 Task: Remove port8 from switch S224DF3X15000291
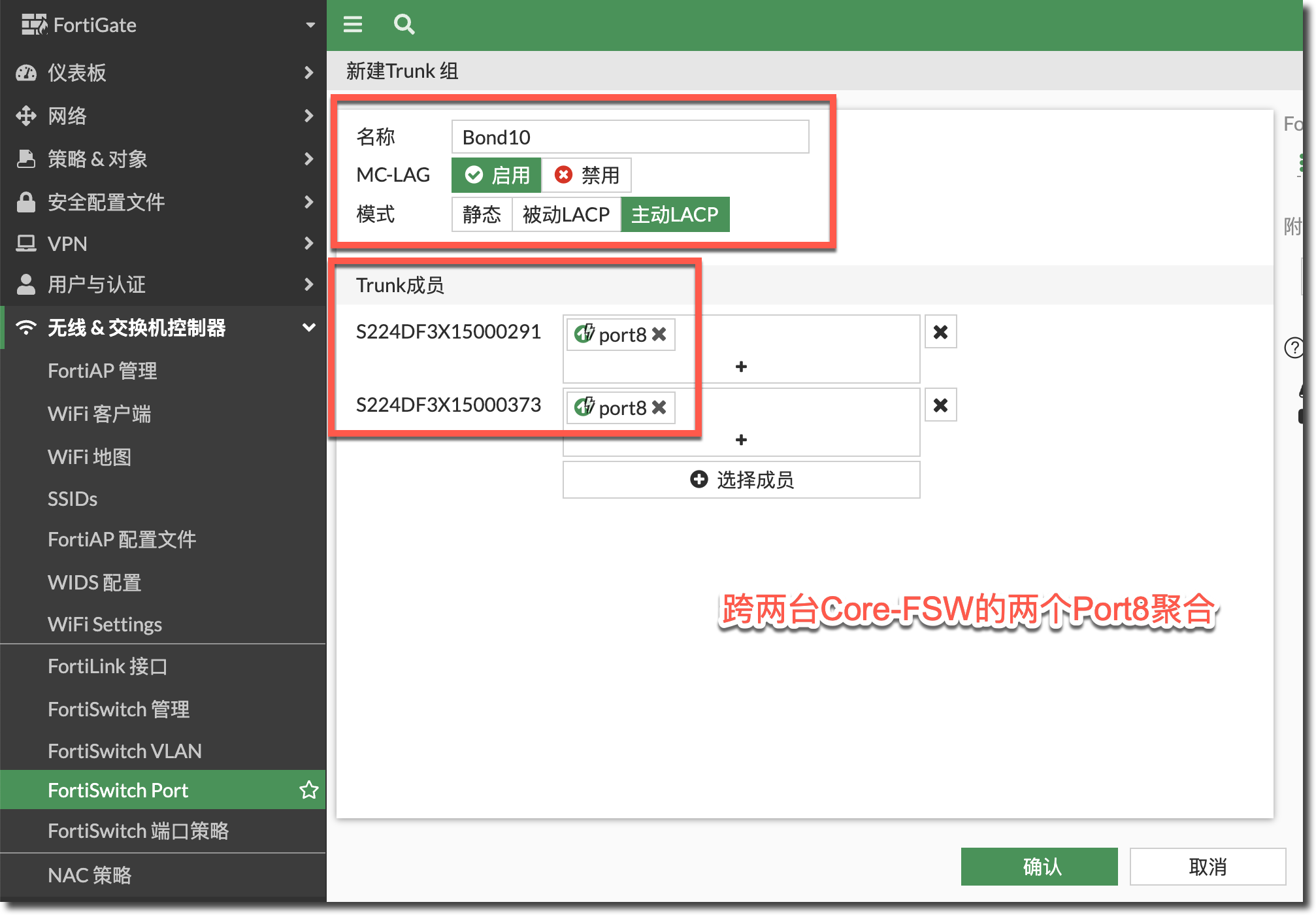[659, 334]
